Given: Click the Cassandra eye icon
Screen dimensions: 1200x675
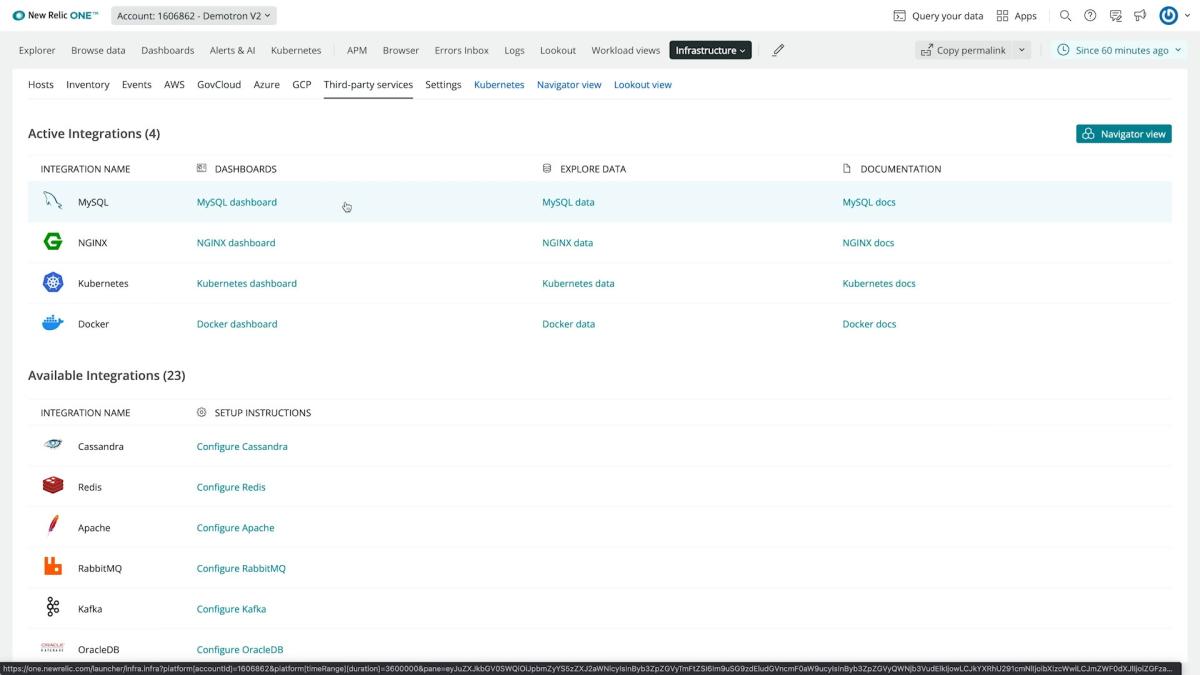Looking at the screenshot, I should click(53, 446).
